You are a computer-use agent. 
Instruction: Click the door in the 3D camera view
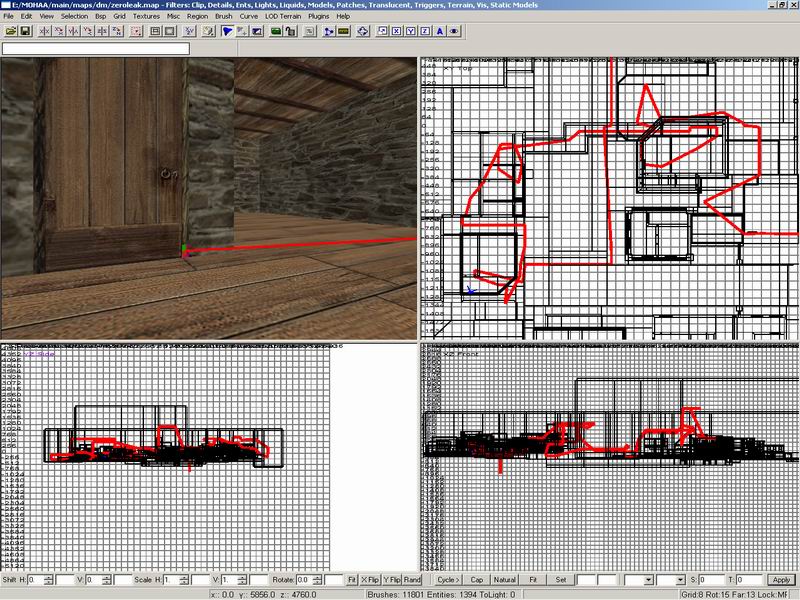pyautogui.click(x=115, y=163)
